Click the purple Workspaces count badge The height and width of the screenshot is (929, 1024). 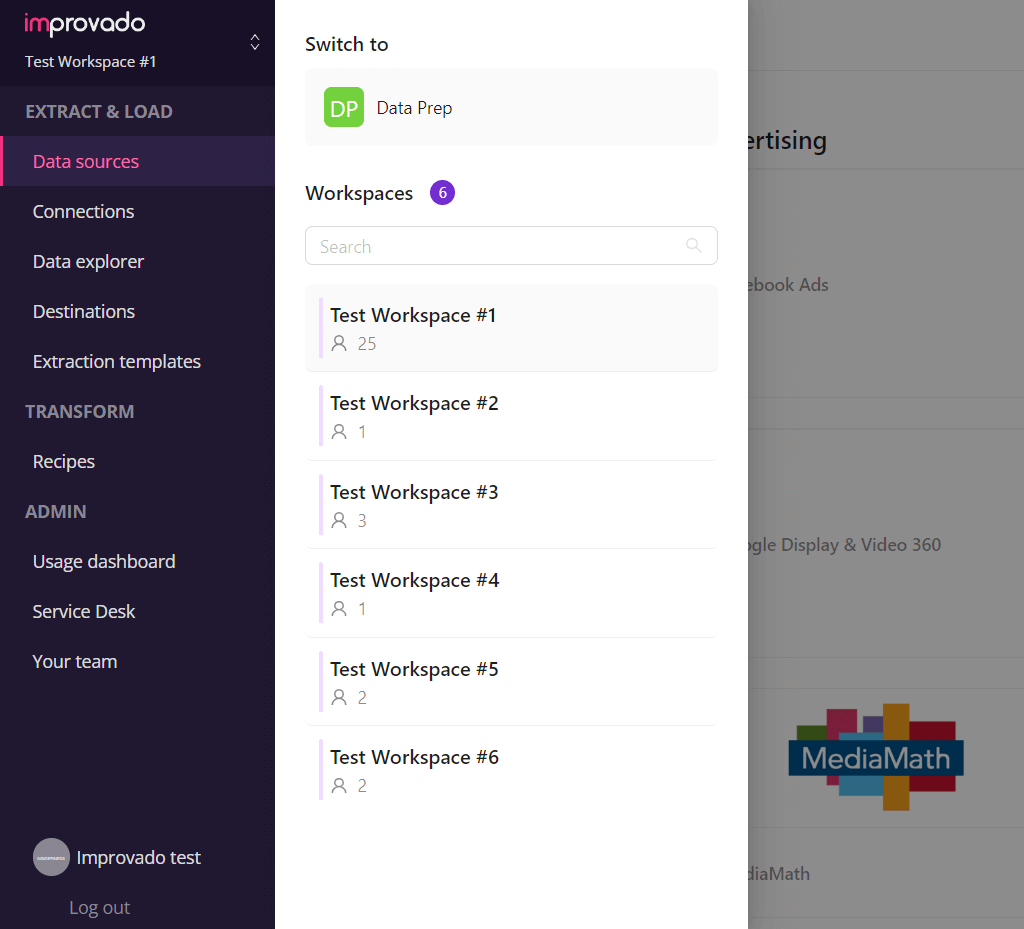click(x=442, y=192)
